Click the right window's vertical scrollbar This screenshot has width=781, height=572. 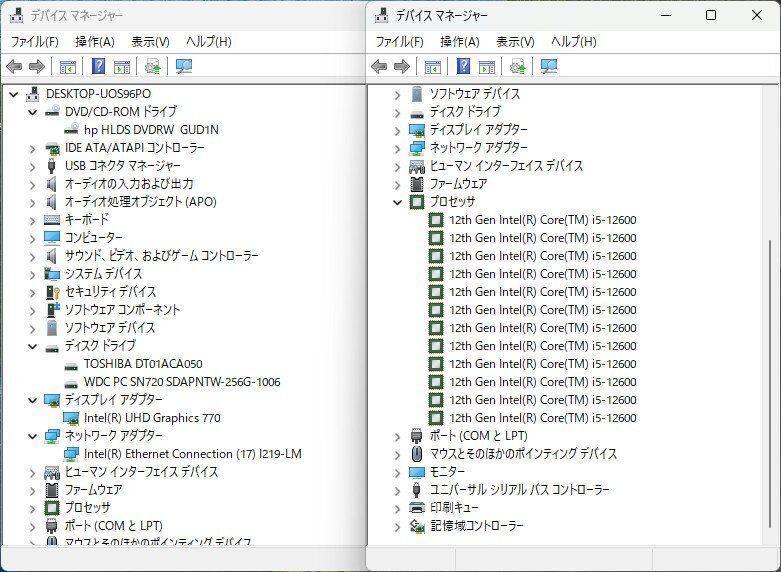pyautogui.click(x=770, y=330)
